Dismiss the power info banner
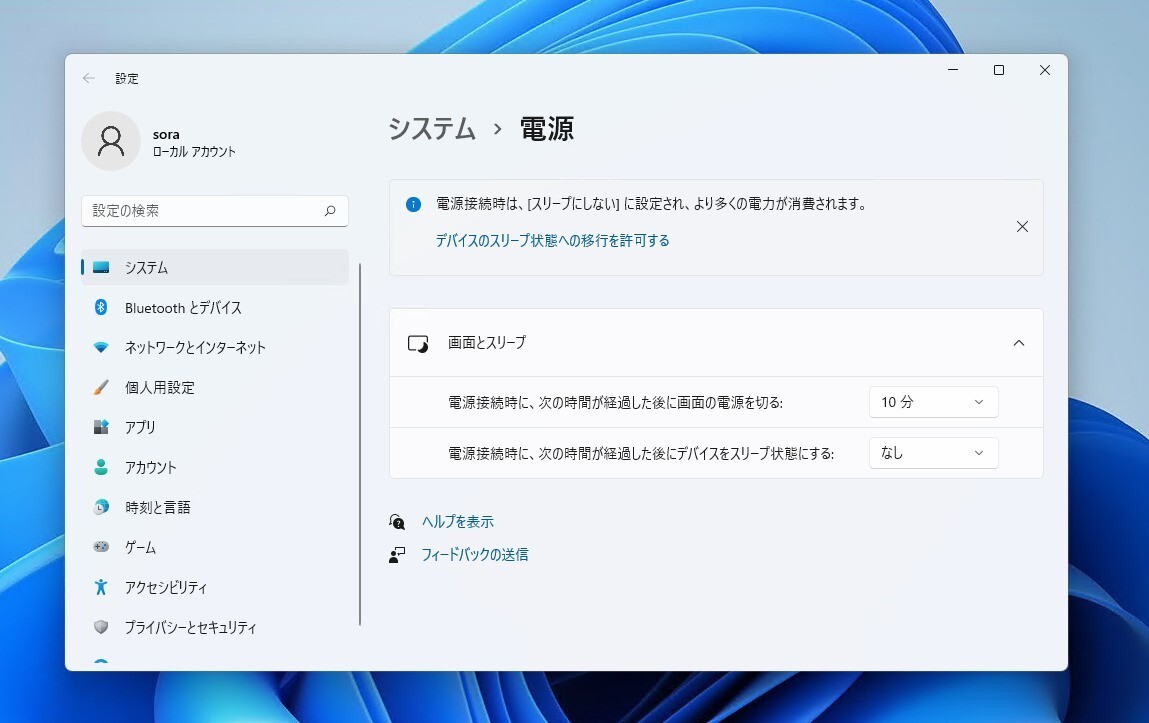1149x723 pixels. coord(1022,227)
